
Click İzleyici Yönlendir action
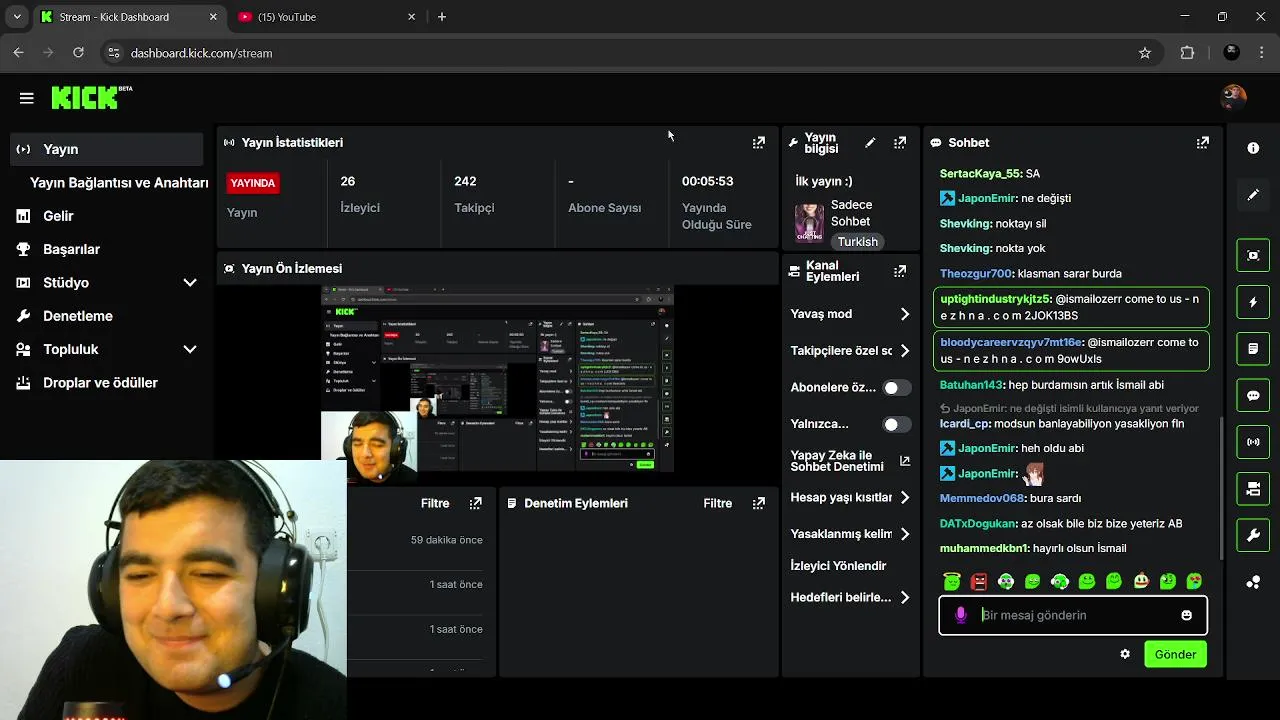click(838, 566)
